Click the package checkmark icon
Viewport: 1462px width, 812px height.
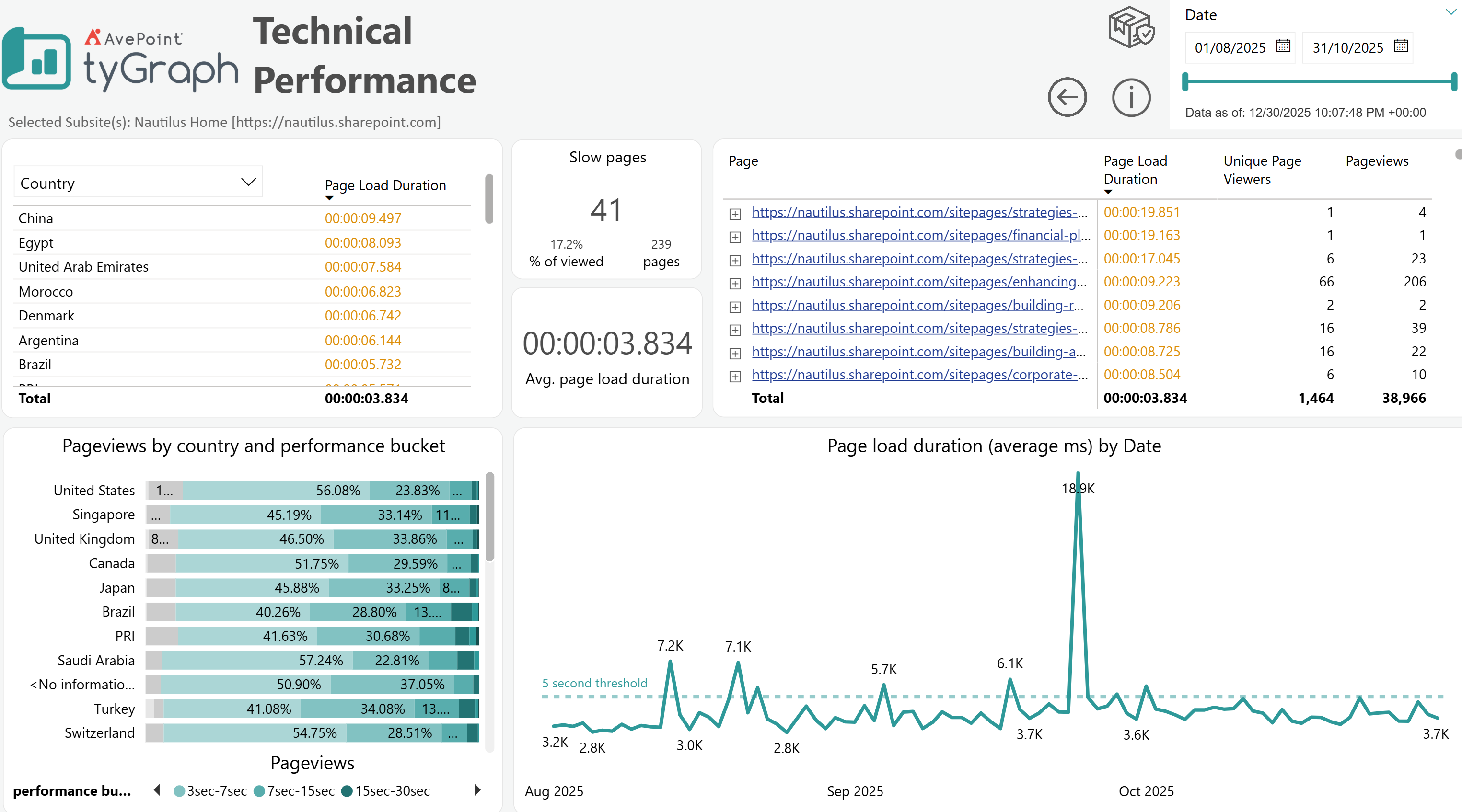click(x=1131, y=27)
